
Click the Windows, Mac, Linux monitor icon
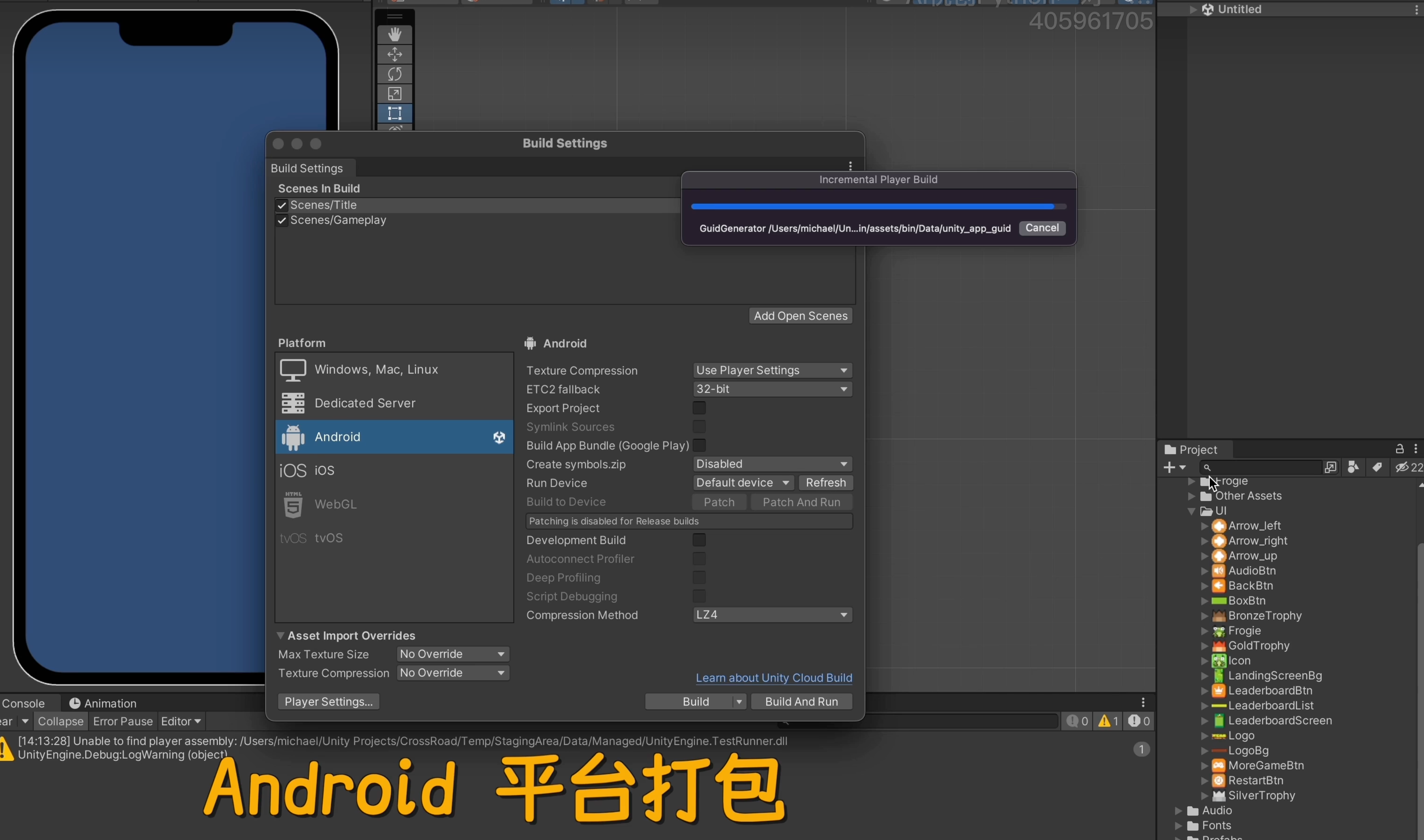click(x=293, y=370)
